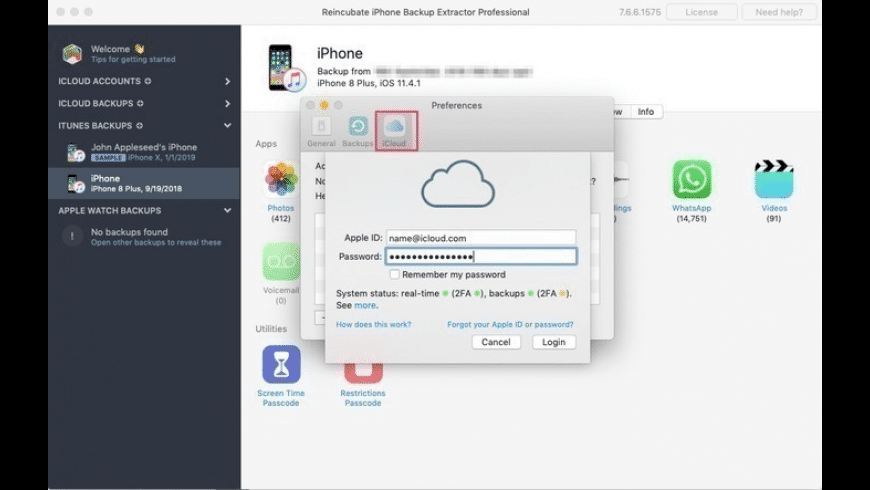Click the iPhone 8 Plus backup icon in the sidebar
The height and width of the screenshot is (490, 870).
pyautogui.click(x=75, y=183)
